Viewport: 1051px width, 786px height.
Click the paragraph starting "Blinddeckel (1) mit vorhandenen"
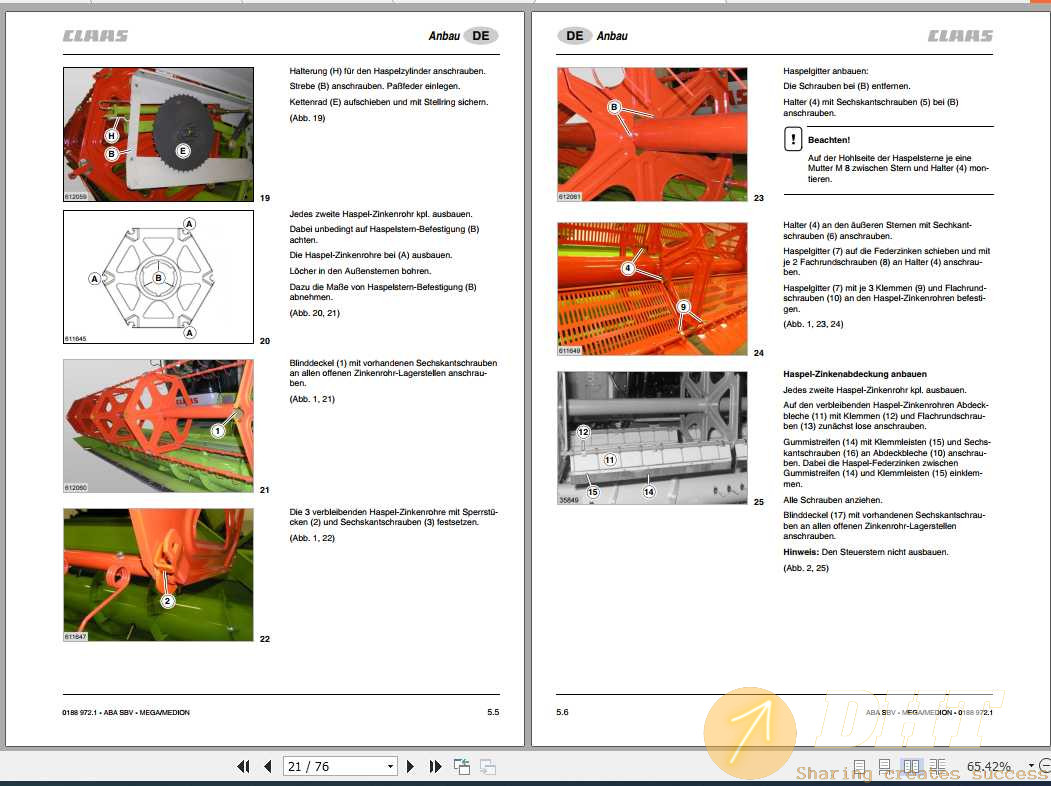(393, 373)
